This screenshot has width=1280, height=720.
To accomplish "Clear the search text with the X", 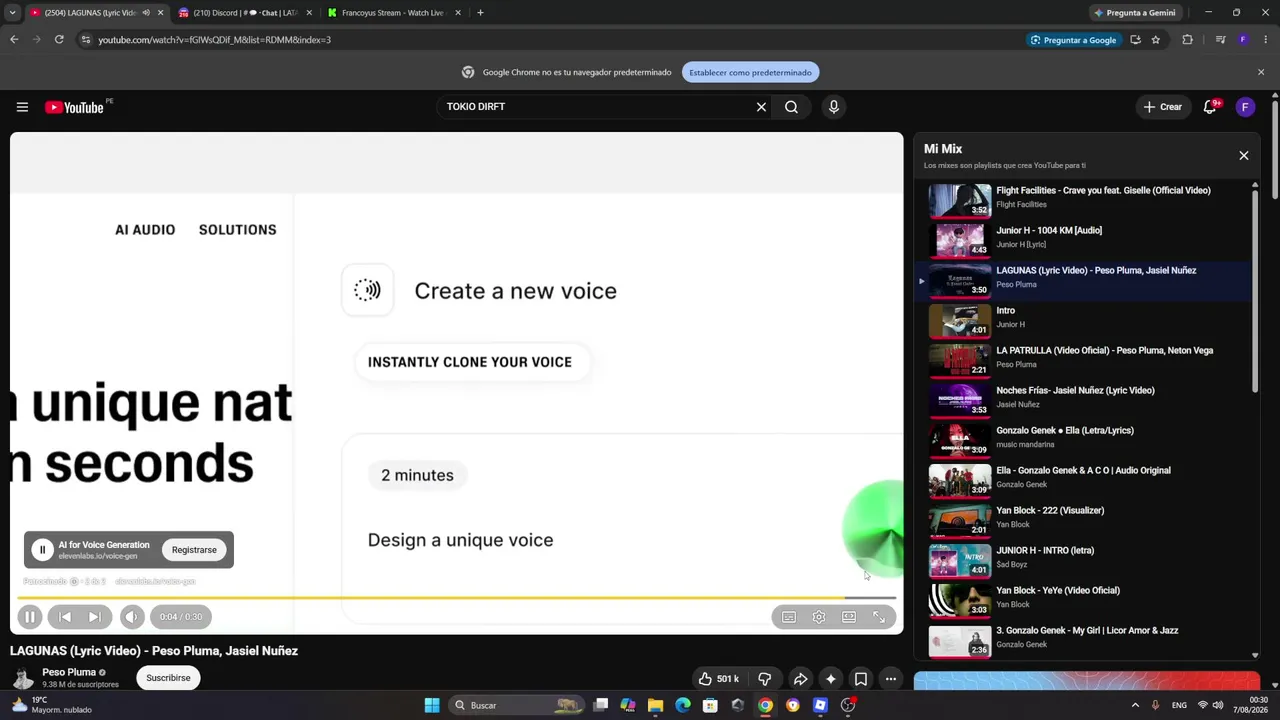I will pyautogui.click(x=761, y=107).
